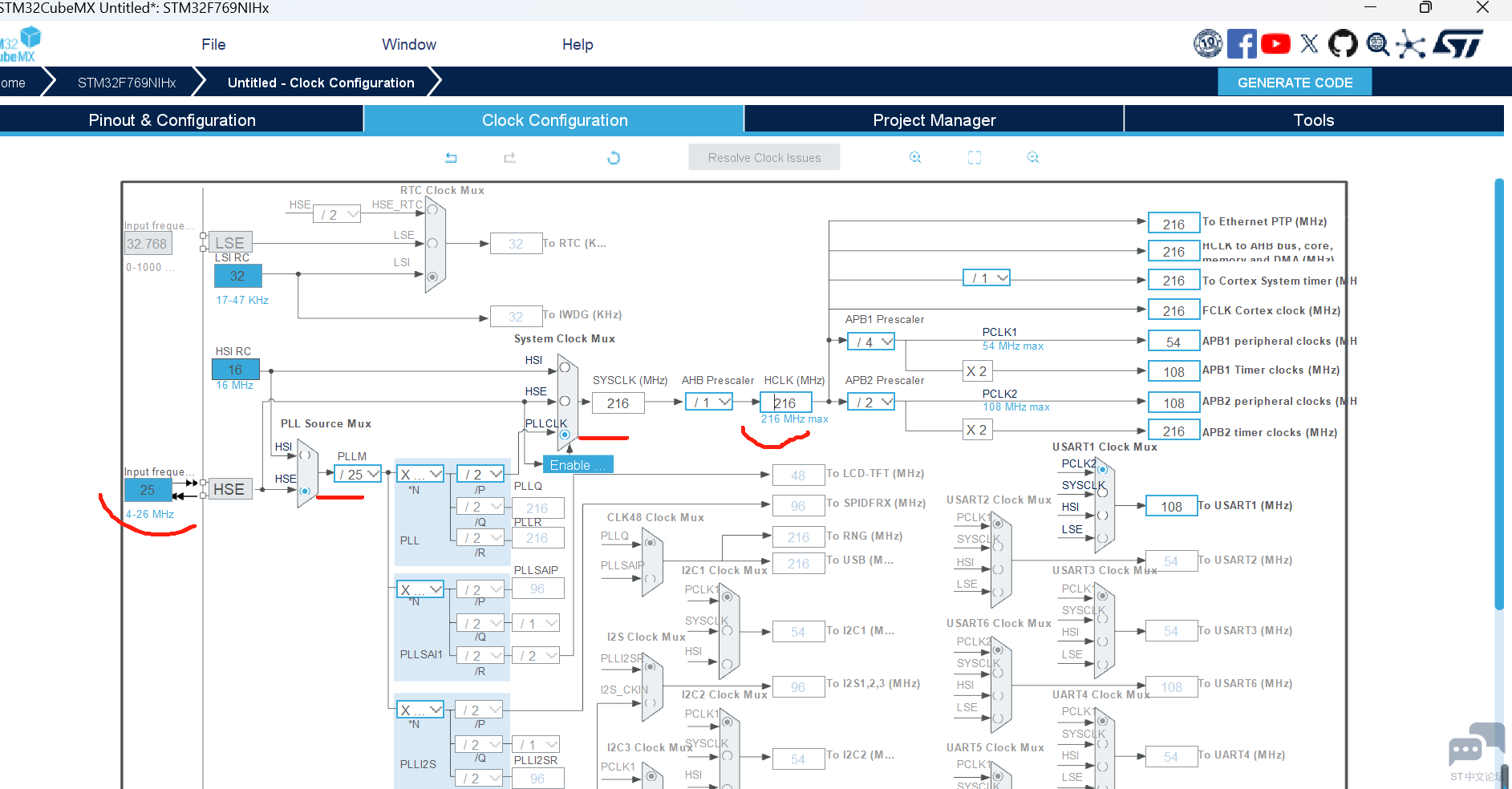Open the main PLL /R divider dropdown

pos(480,538)
